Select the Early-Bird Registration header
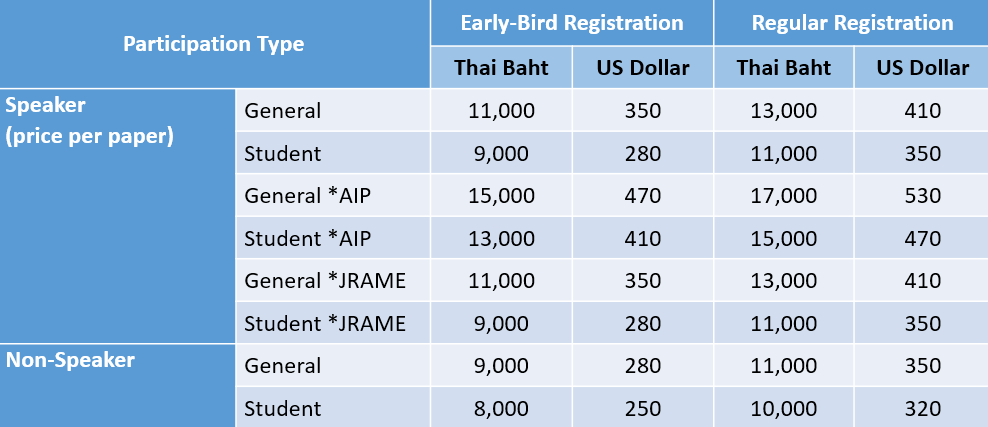988x427 pixels. 572,23
